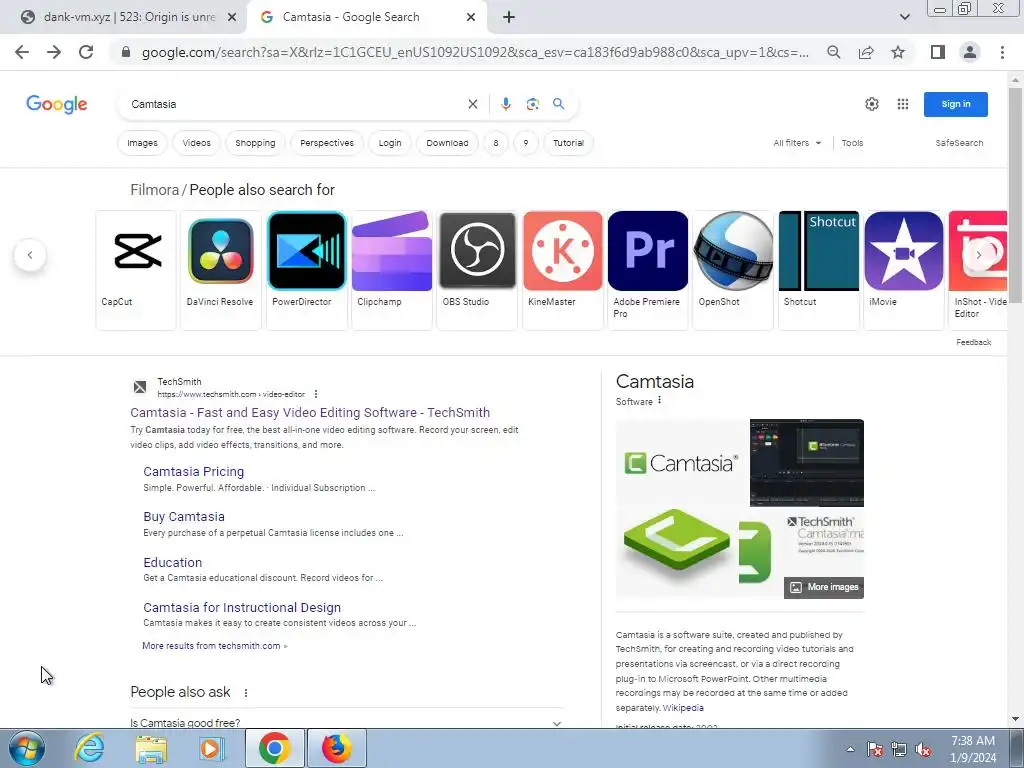Filter results by Videos
1024x768 pixels.
[197, 143]
